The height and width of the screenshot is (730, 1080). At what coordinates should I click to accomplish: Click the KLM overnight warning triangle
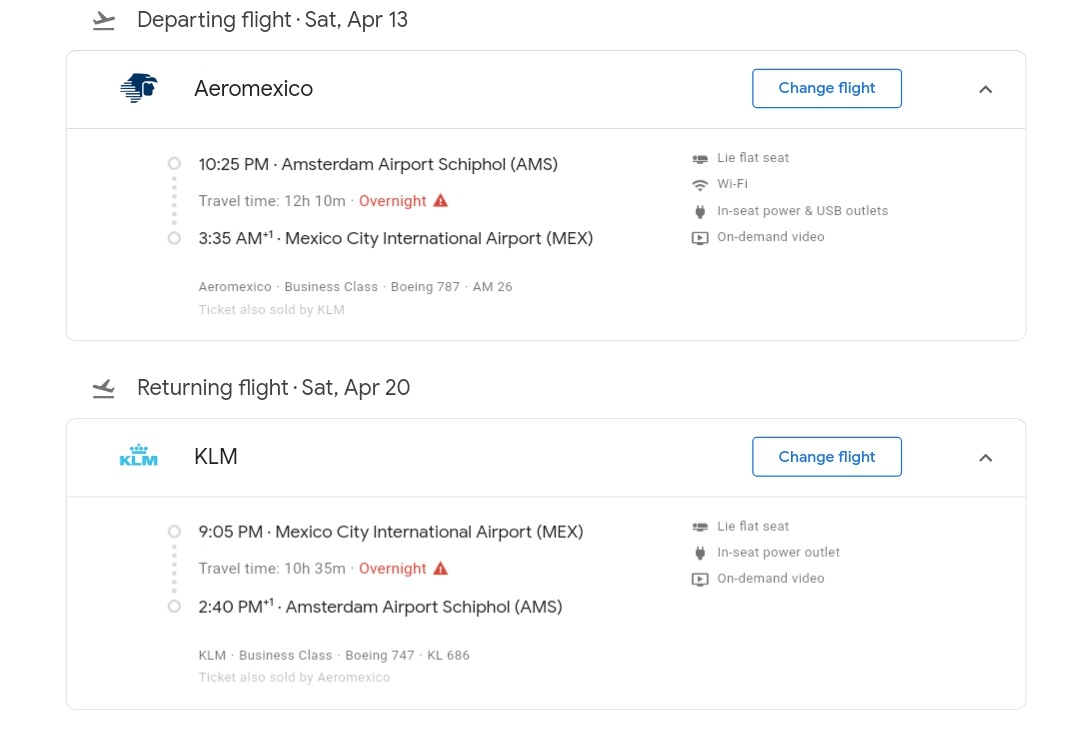[441, 569]
